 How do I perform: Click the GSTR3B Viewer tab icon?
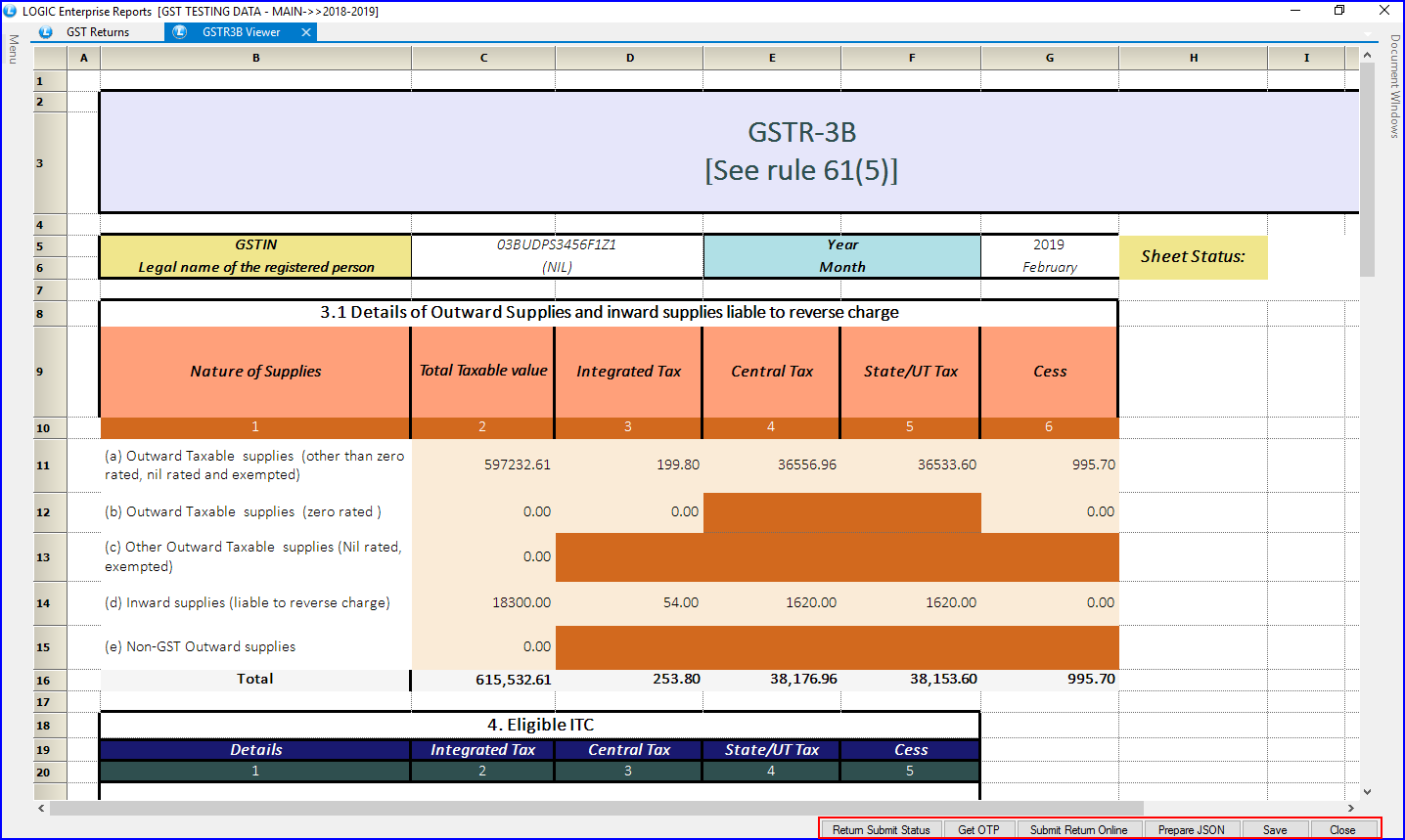pos(179,32)
